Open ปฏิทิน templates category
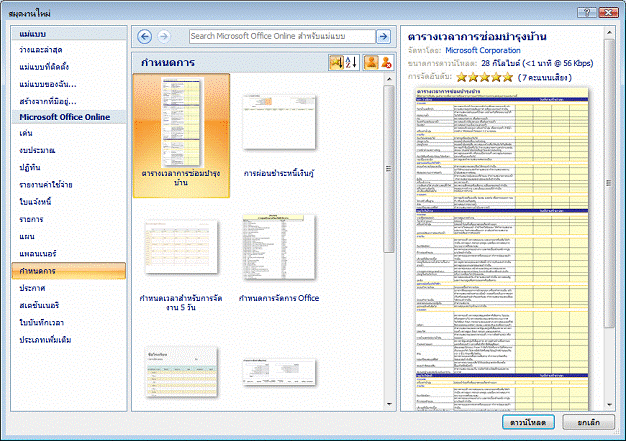Screen dimensions: 626x441 pyautogui.click(x=30, y=168)
